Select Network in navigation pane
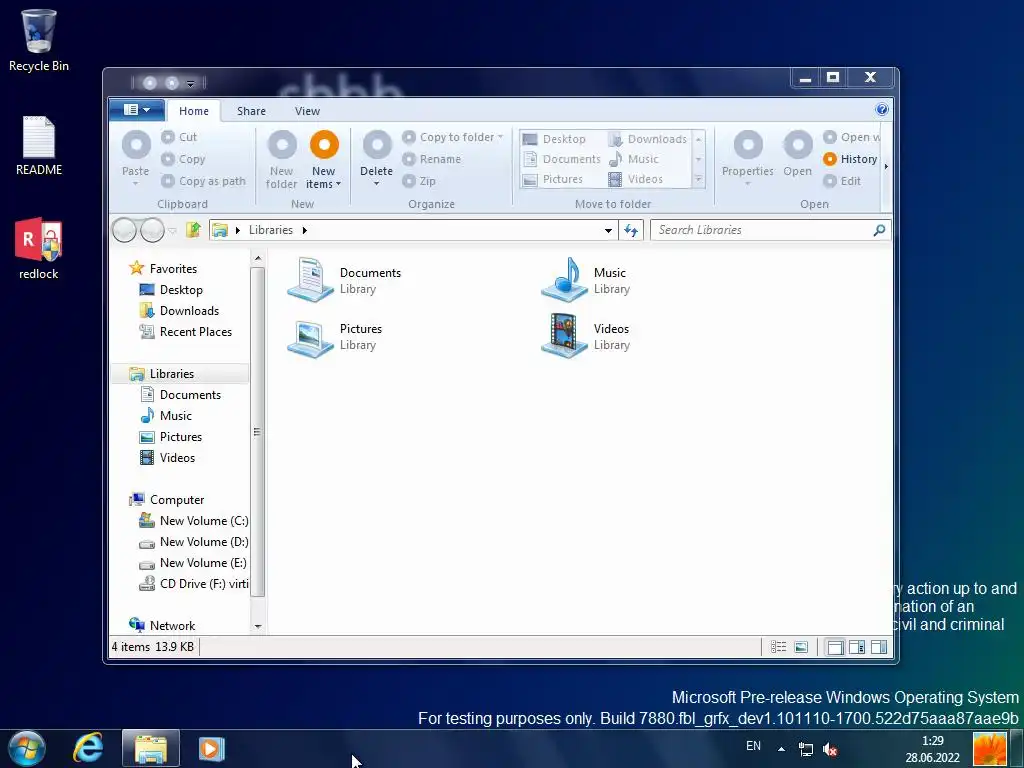This screenshot has height=768, width=1024. click(x=162, y=626)
